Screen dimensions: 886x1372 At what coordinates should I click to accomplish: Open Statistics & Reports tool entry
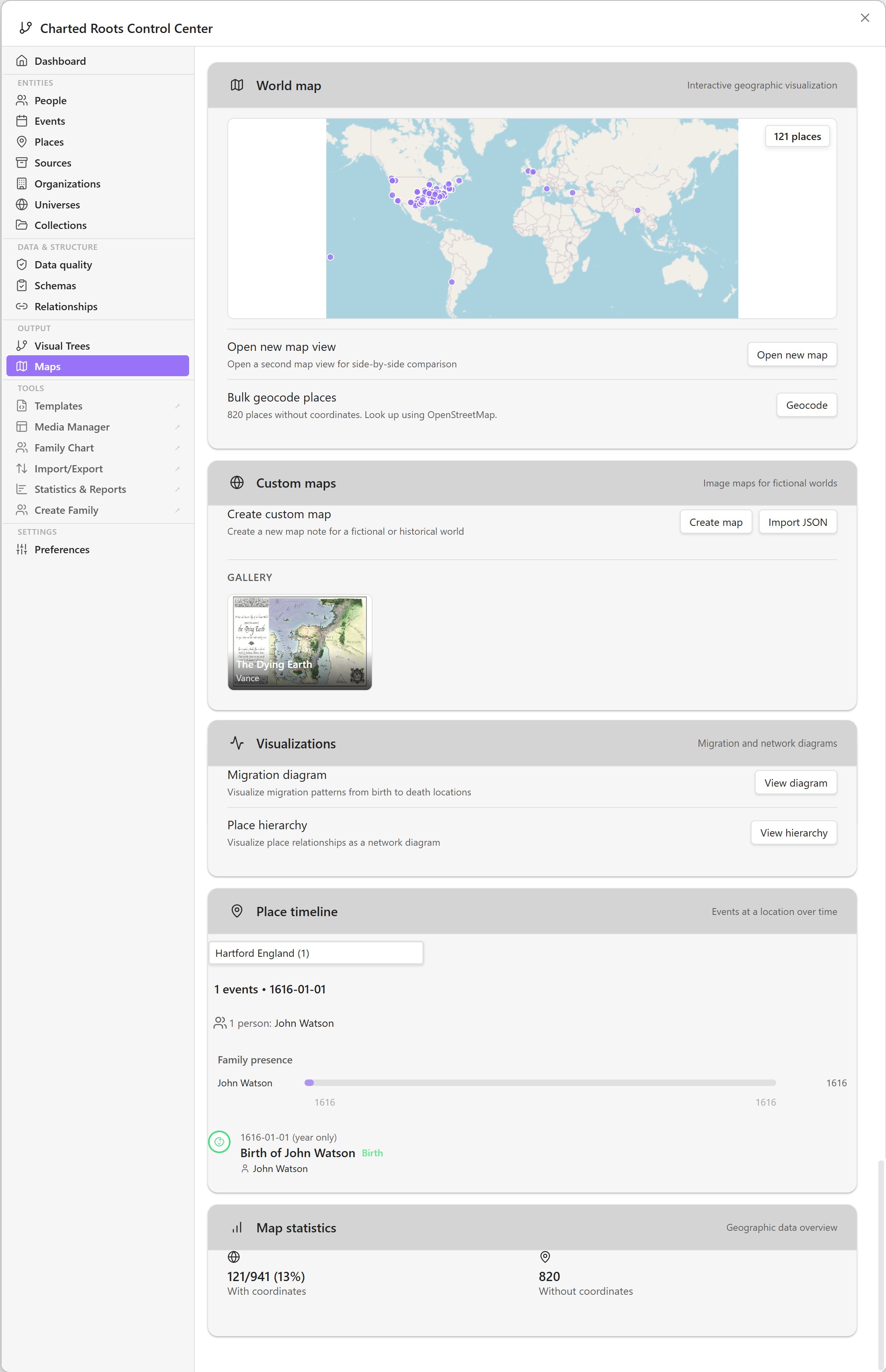(80, 489)
